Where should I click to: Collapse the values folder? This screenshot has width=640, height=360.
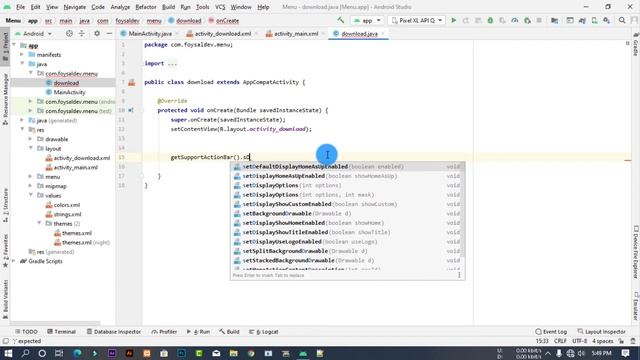tap(31, 195)
